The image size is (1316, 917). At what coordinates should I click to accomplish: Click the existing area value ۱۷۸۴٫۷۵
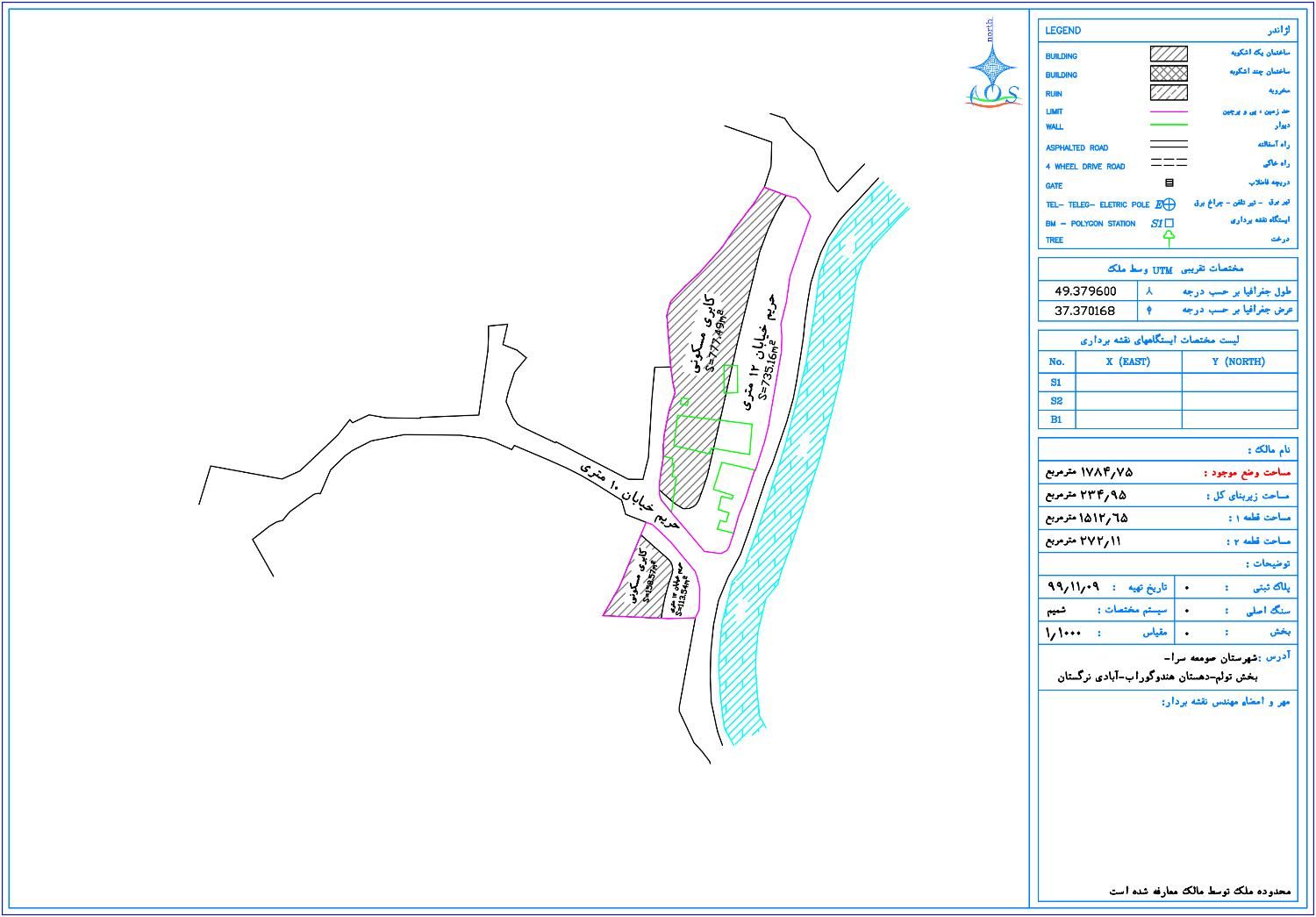(1106, 472)
